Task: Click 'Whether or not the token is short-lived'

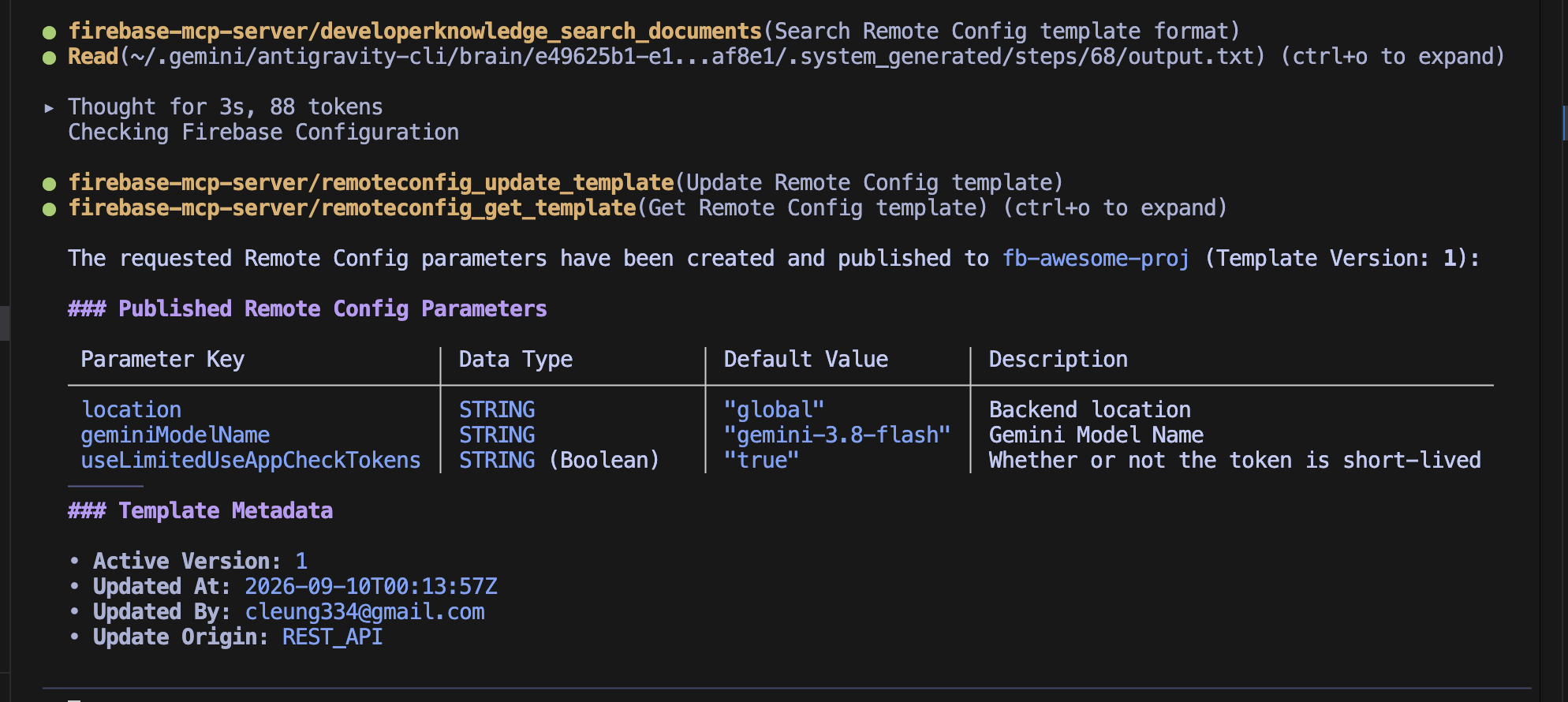Action: [1235, 461]
